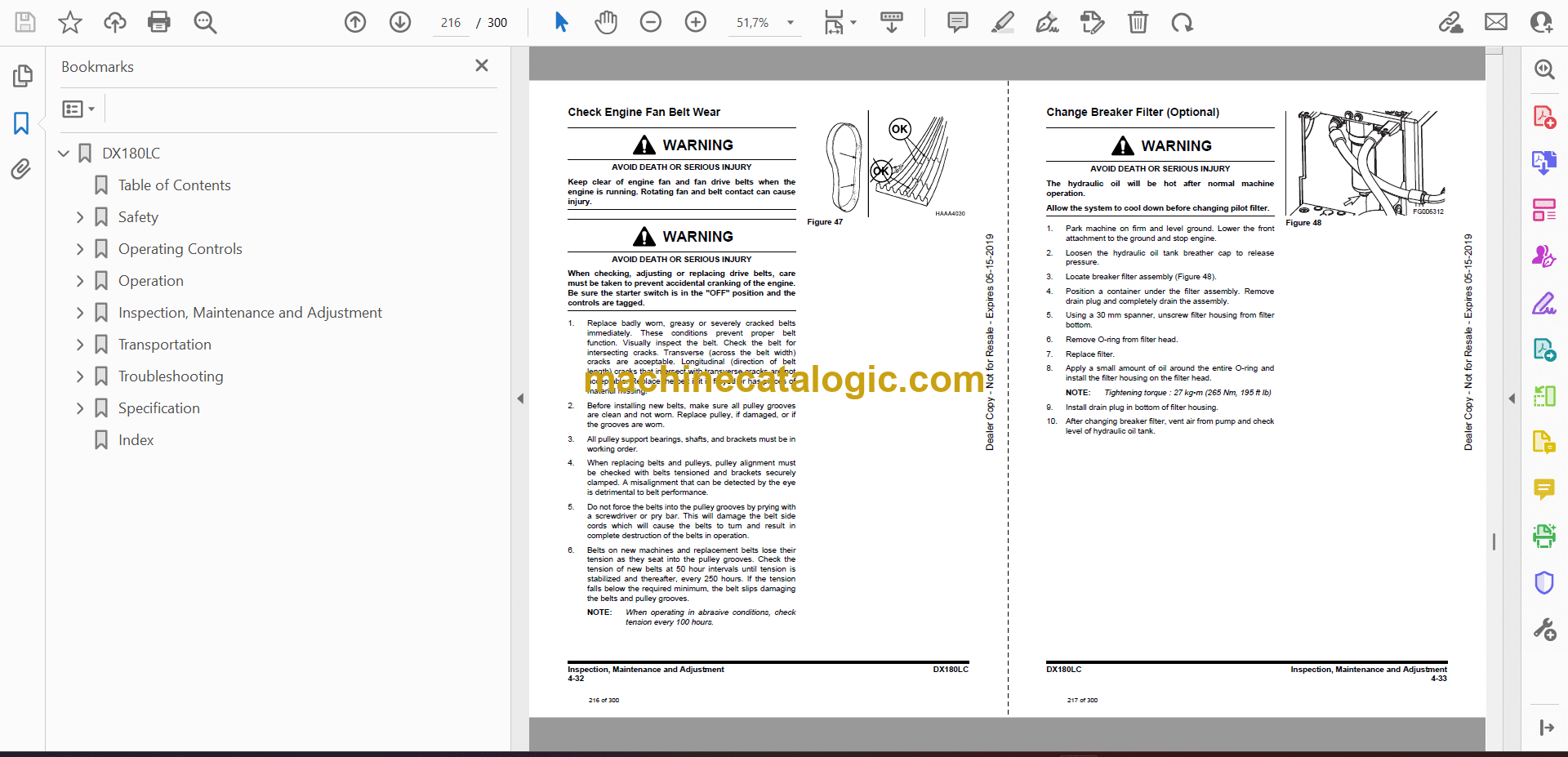Open the Sign document tool
1568x757 pixels.
(1048, 22)
